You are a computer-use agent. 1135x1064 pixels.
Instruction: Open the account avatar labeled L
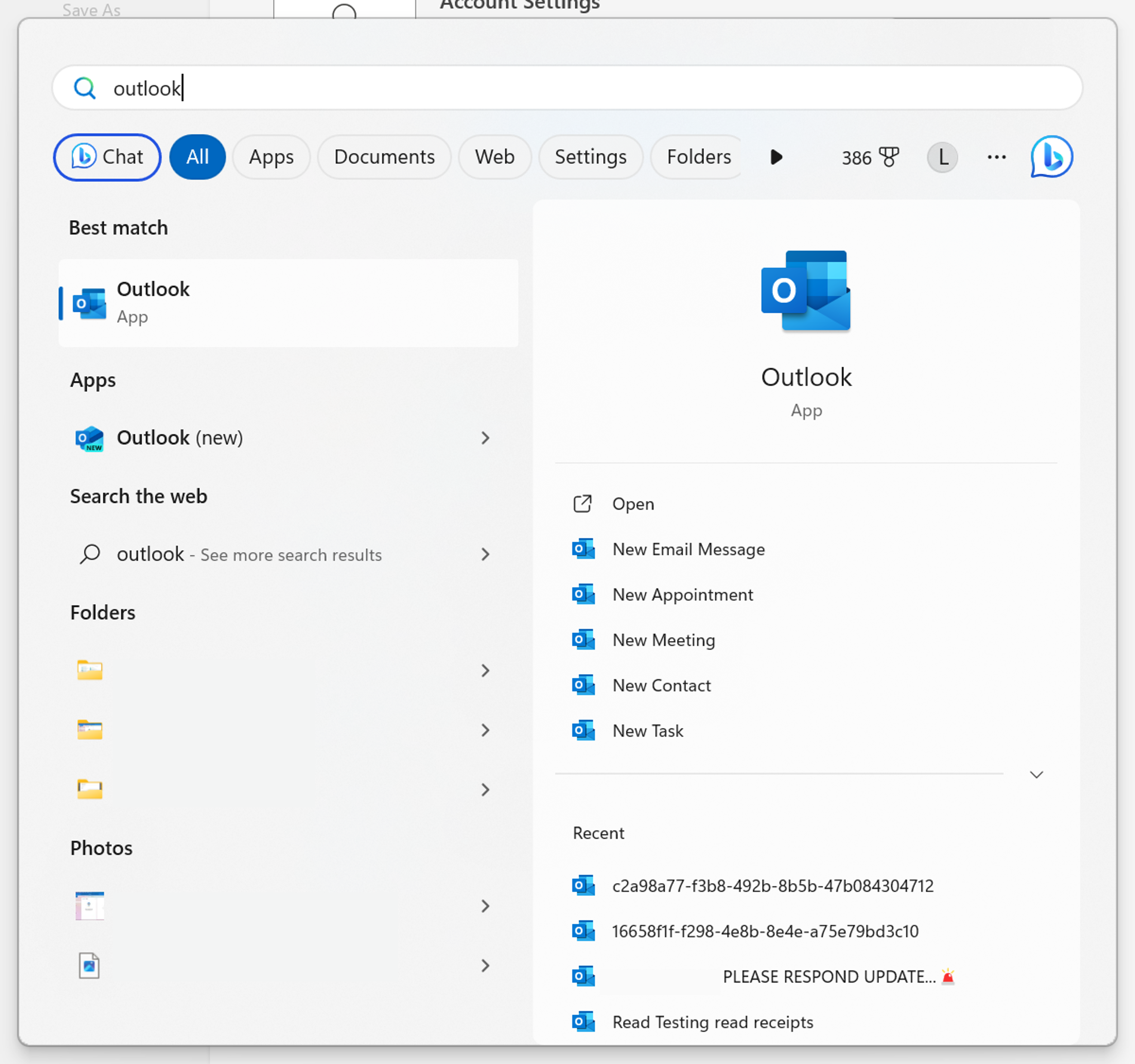(x=942, y=157)
